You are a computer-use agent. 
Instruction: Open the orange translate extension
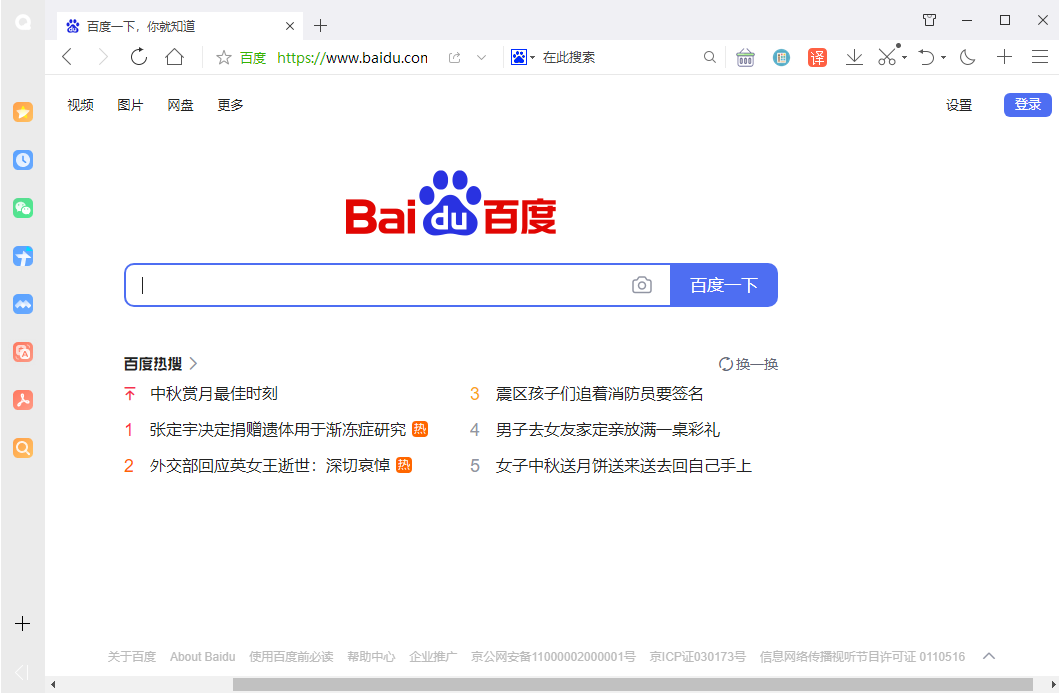817,57
